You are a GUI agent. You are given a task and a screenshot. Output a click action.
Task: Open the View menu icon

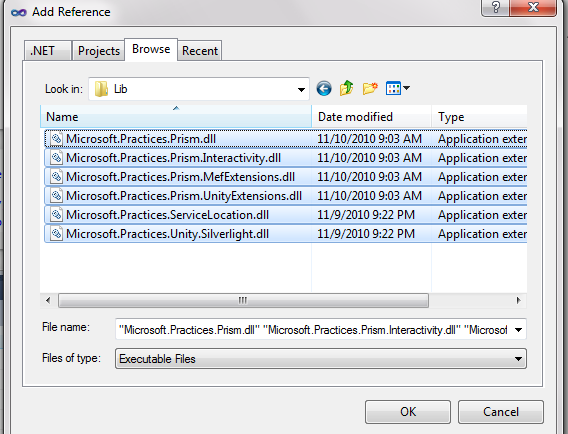tap(393, 88)
